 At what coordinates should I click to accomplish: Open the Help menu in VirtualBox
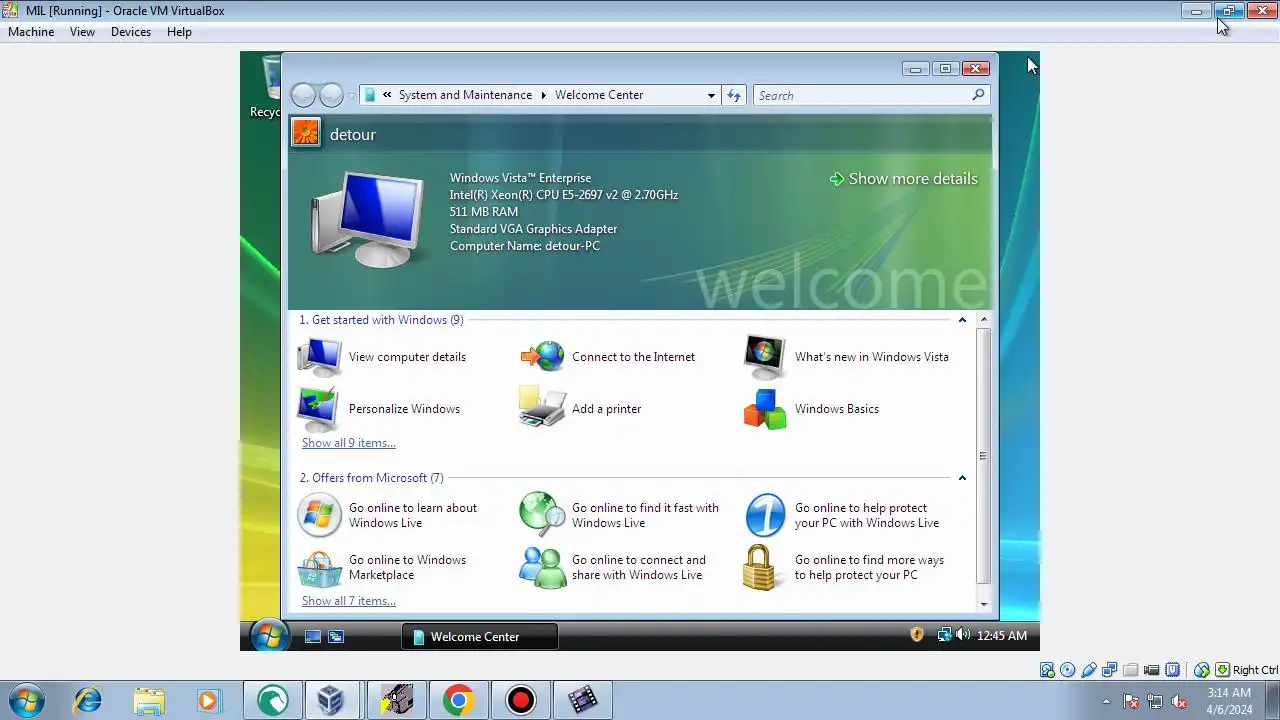click(x=179, y=32)
